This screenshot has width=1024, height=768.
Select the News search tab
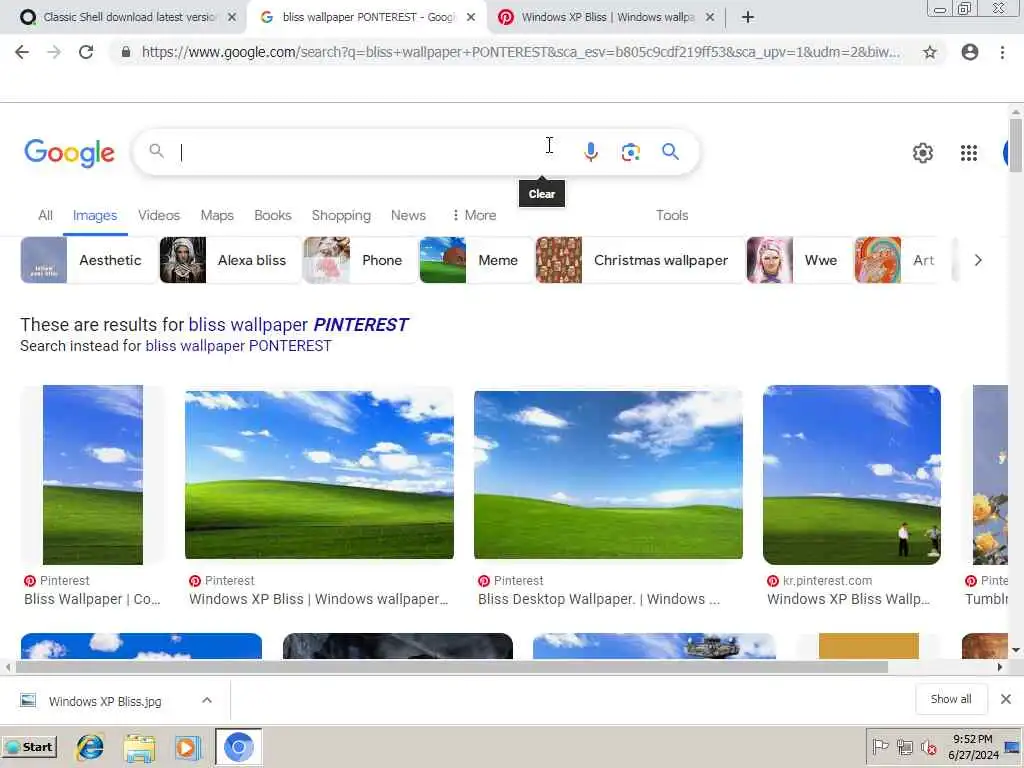408,216
